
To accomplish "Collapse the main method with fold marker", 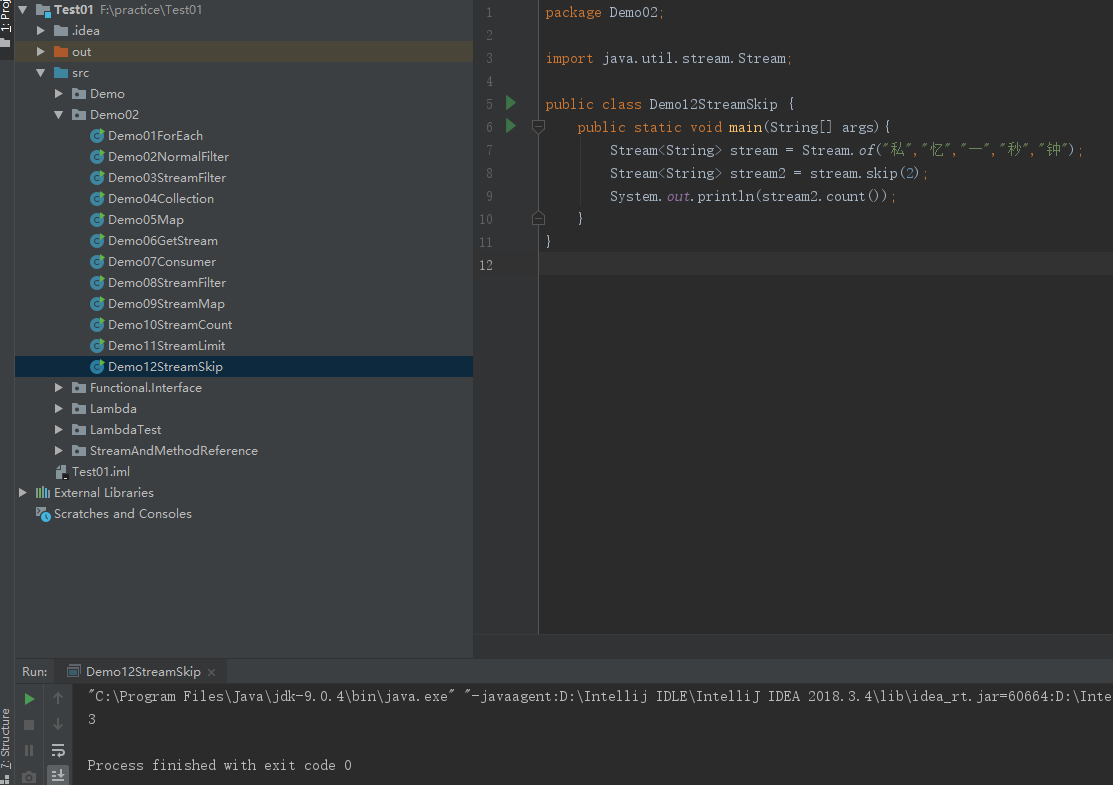I will pyautogui.click(x=538, y=127).
